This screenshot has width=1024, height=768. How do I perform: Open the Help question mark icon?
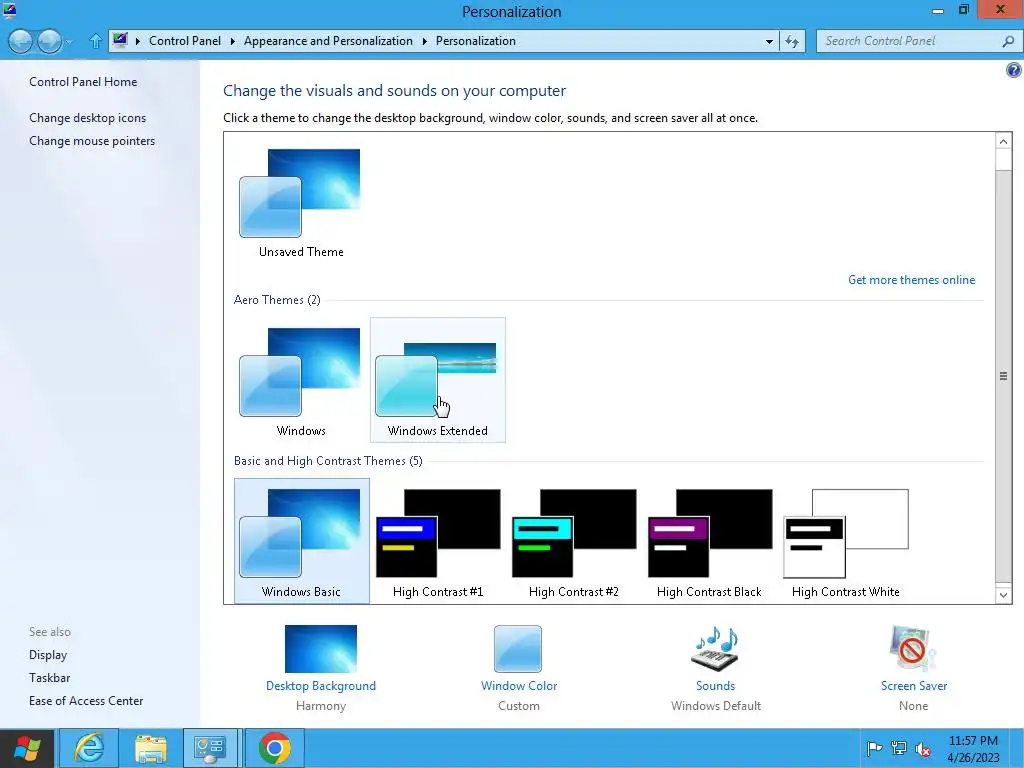click(x=1014, y=70)
